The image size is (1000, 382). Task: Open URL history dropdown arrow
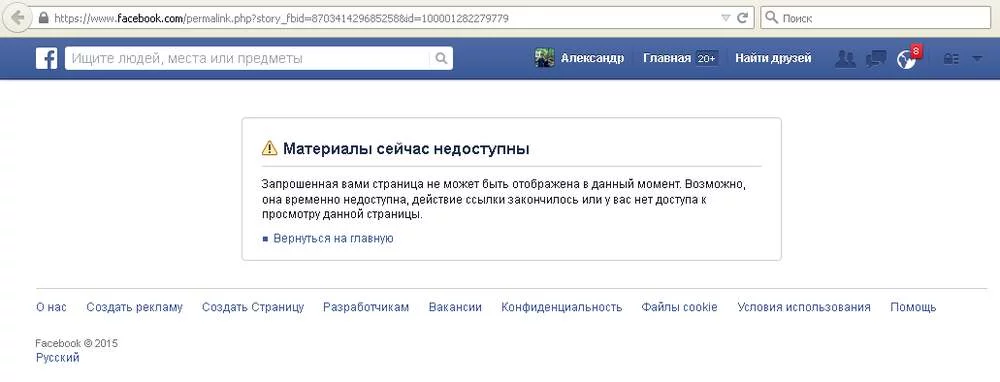[x=726, y=18]
